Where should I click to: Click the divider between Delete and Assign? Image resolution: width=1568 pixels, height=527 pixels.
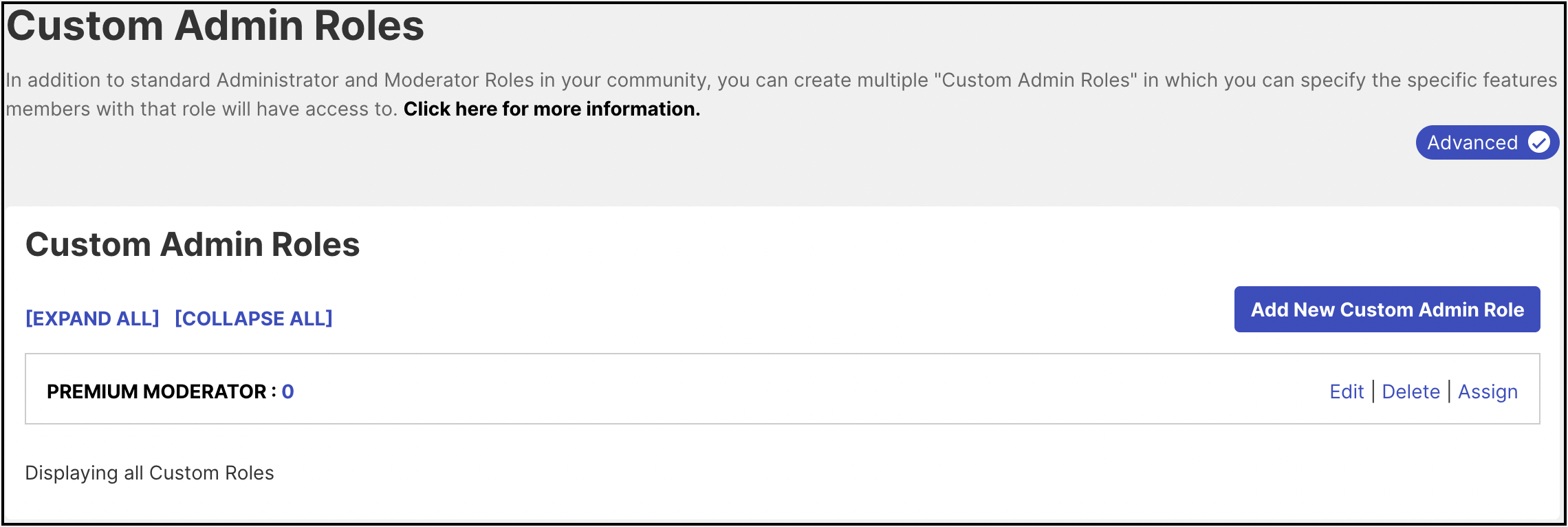click(x=1450, y=391)
